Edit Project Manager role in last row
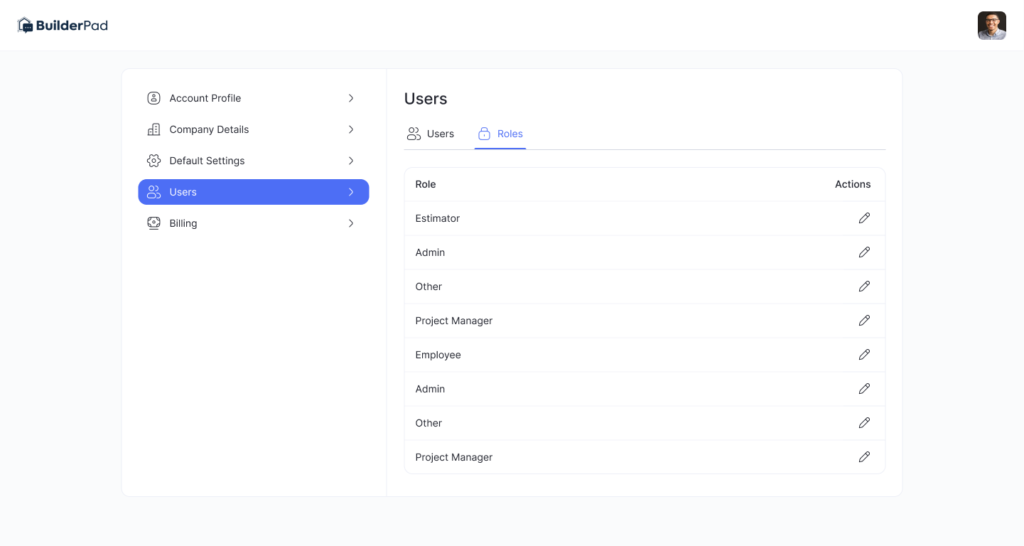1024x546 pixels. click(x=864, y=457)
